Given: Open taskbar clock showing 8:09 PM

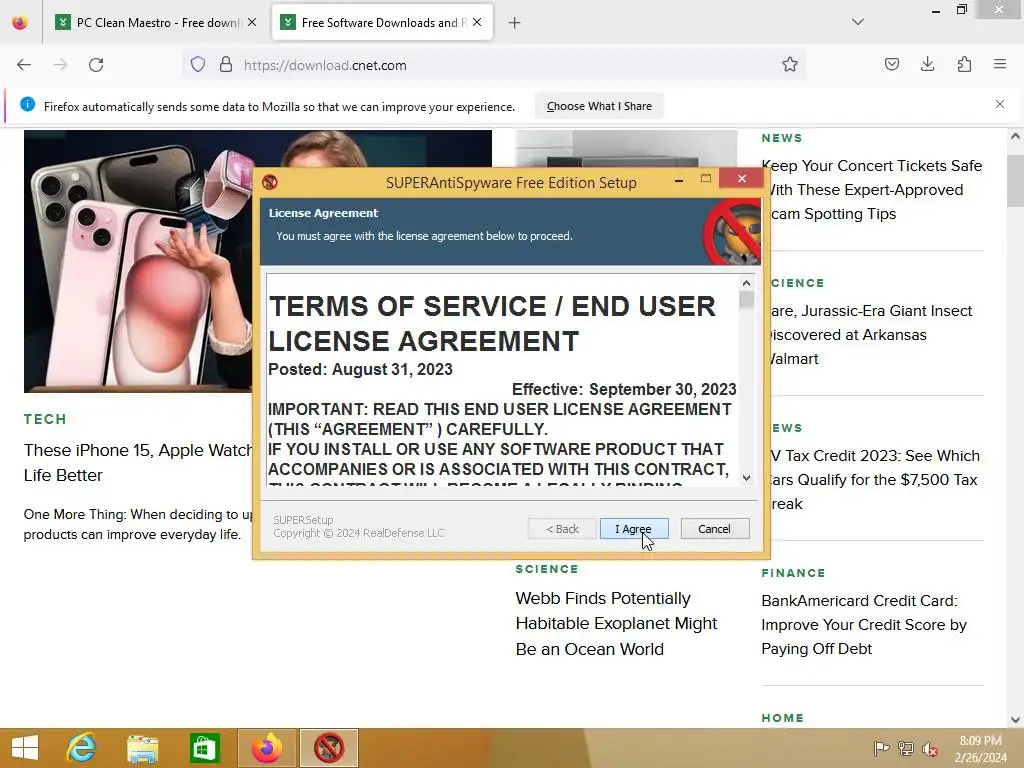Looking at the screenshot, I should click(980, 749).
